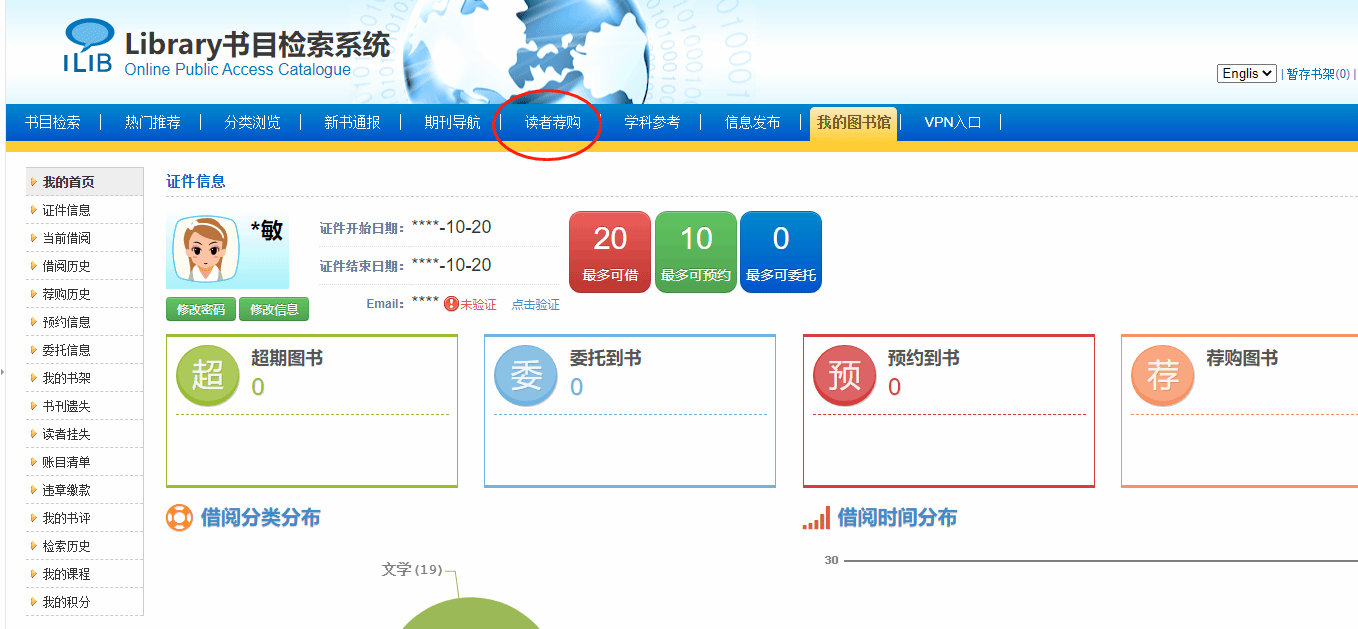Click the green 超 overdue books icon
This screenshot has width=1358, height=629.
pyautogui.click(x=207, y=376)
